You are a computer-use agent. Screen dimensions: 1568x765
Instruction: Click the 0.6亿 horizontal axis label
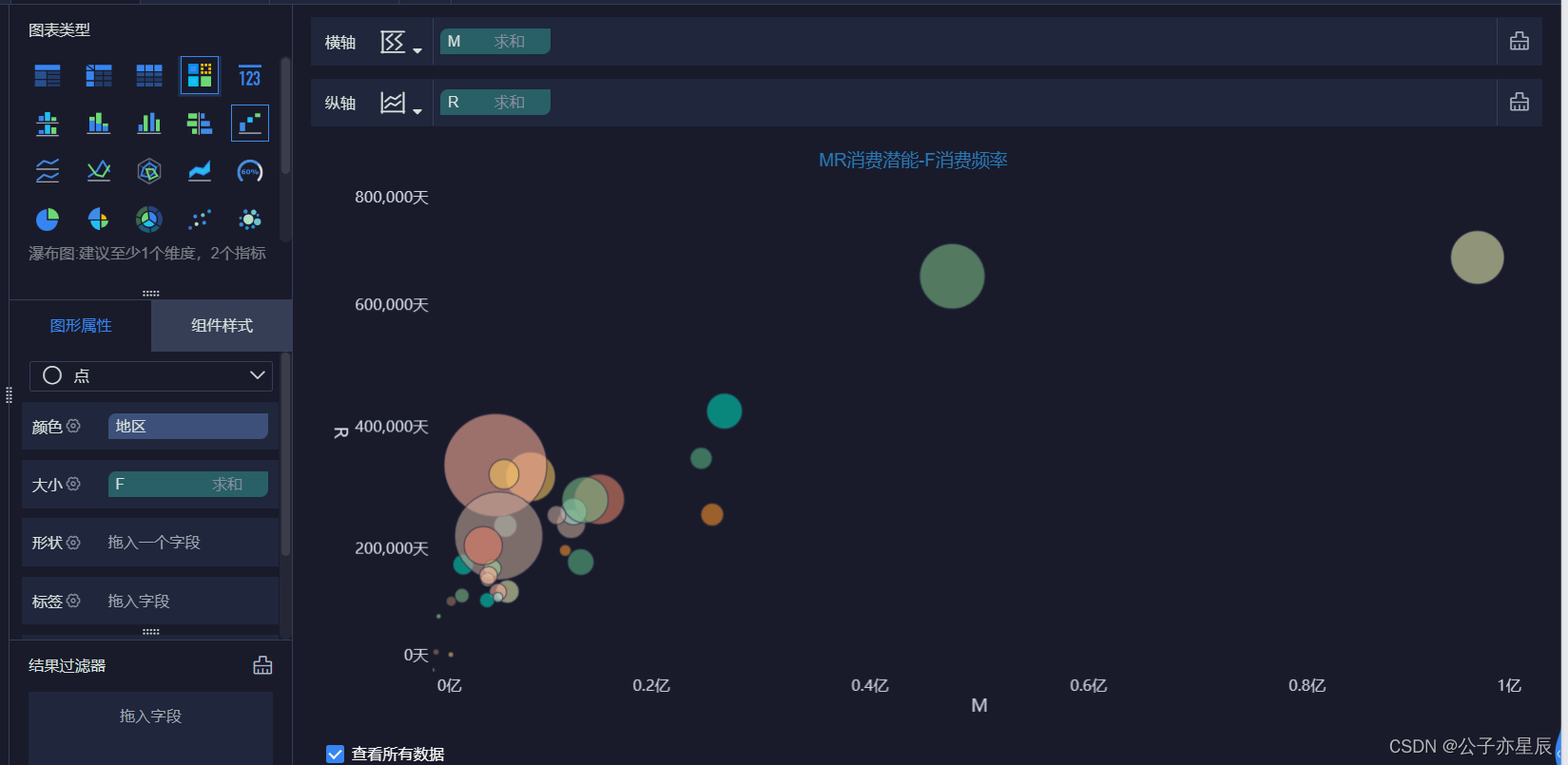pyautogui.click(x=1089, y=685)
